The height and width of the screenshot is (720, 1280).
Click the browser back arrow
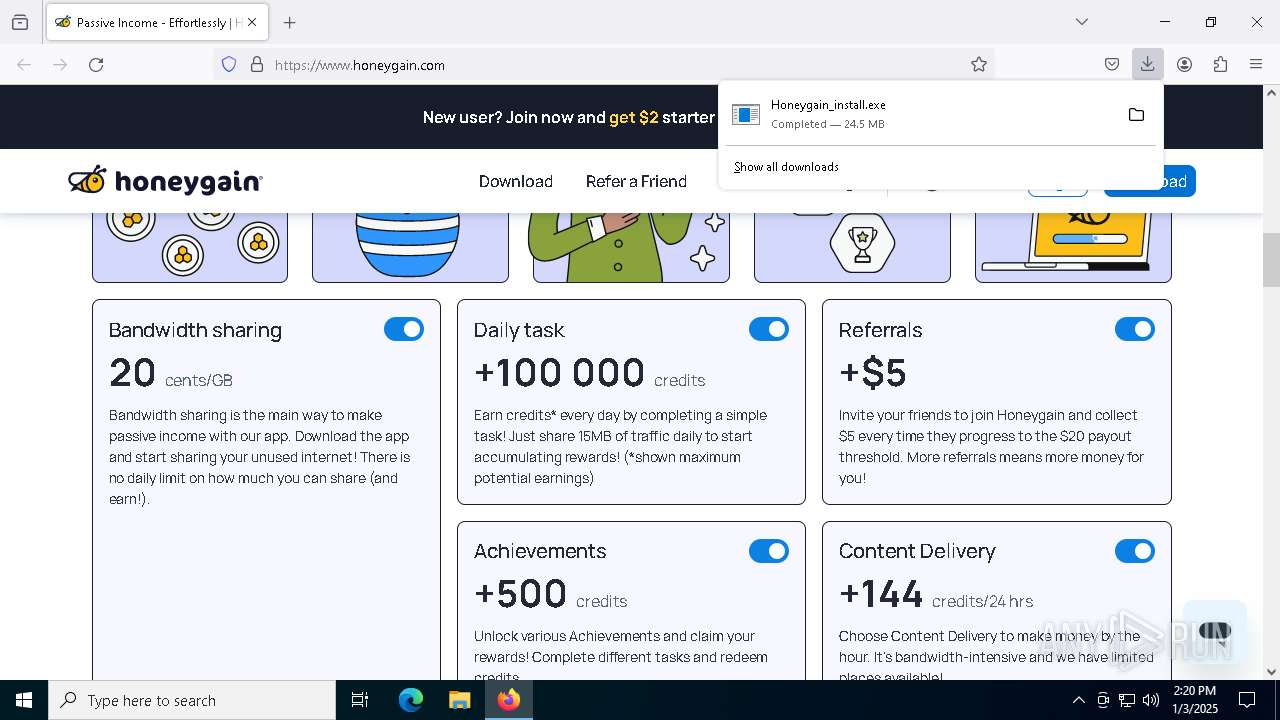tap(24, 64)
